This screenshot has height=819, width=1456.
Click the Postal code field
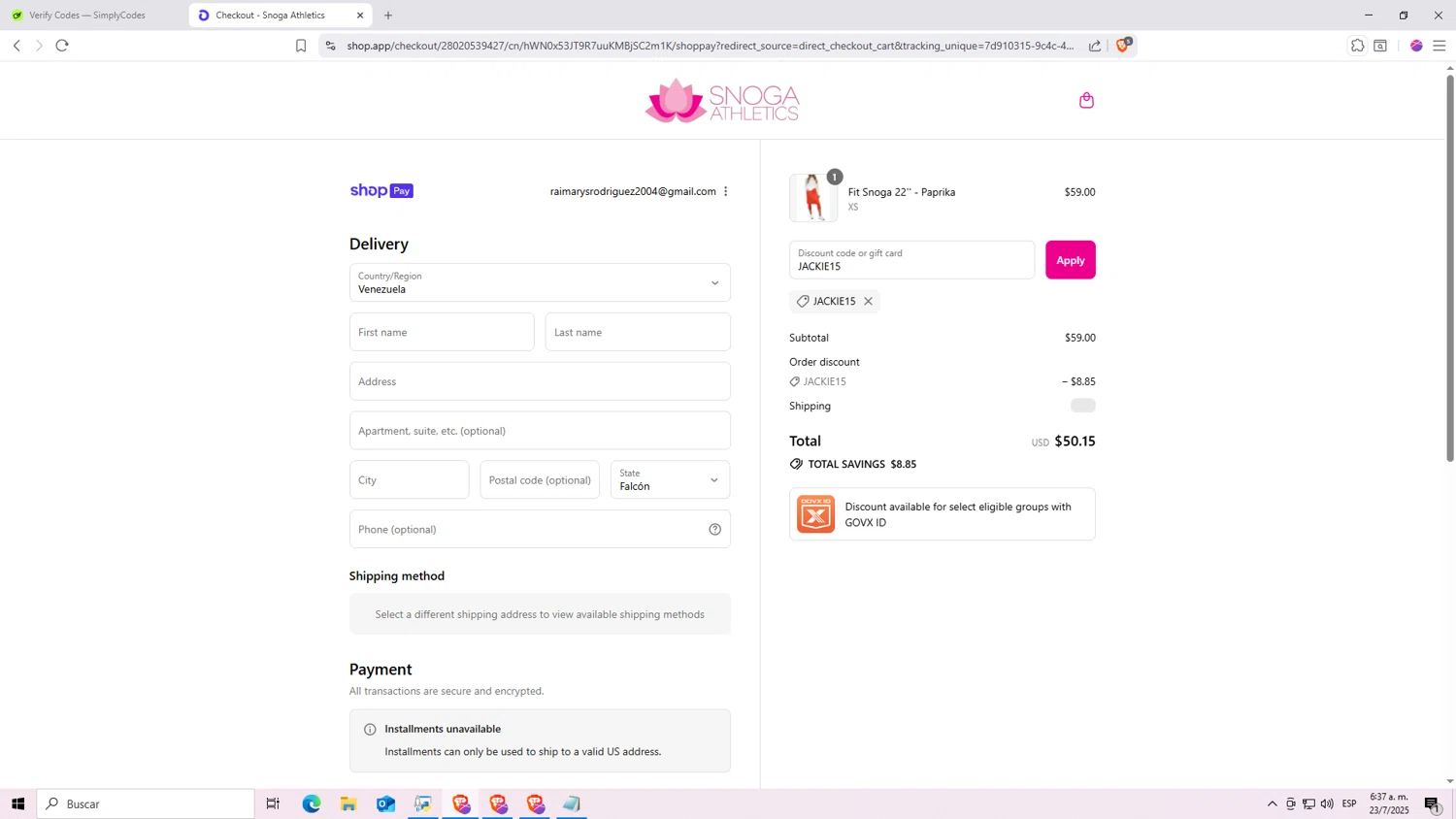pos(540,480)
